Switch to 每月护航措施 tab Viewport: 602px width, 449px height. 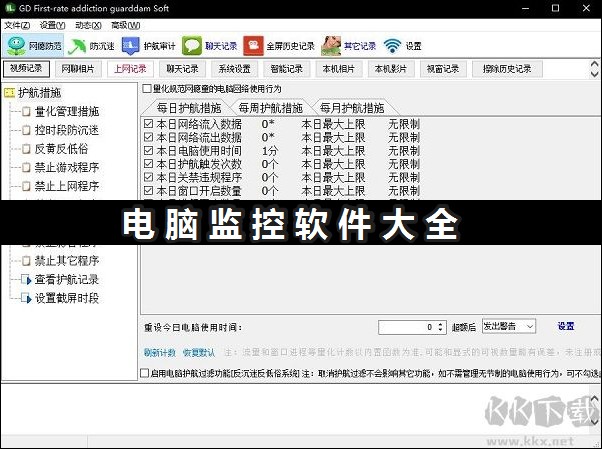(x=352, y=108)
